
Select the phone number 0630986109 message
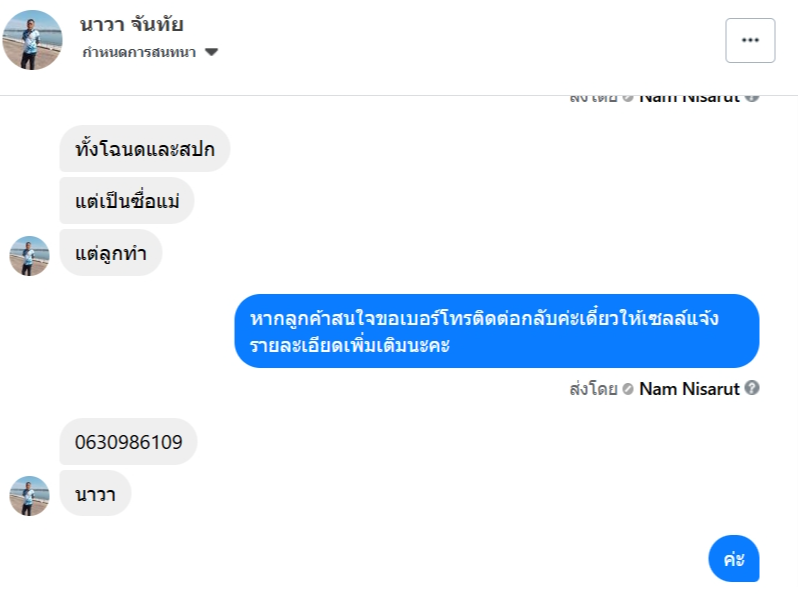coord(129,442)
